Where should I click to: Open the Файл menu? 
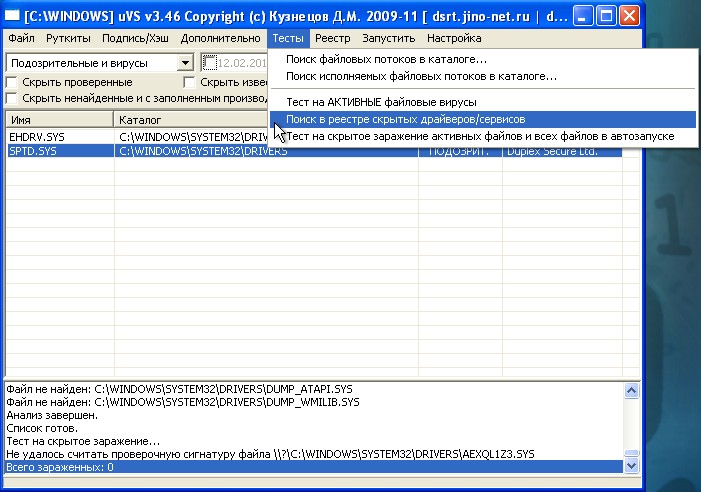click(21, 38)
